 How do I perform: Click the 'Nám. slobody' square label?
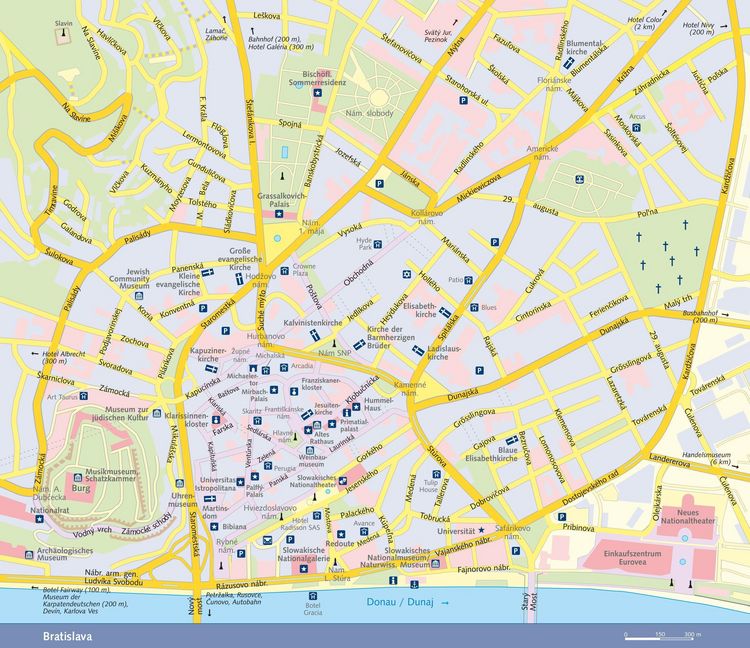point(369,113)
